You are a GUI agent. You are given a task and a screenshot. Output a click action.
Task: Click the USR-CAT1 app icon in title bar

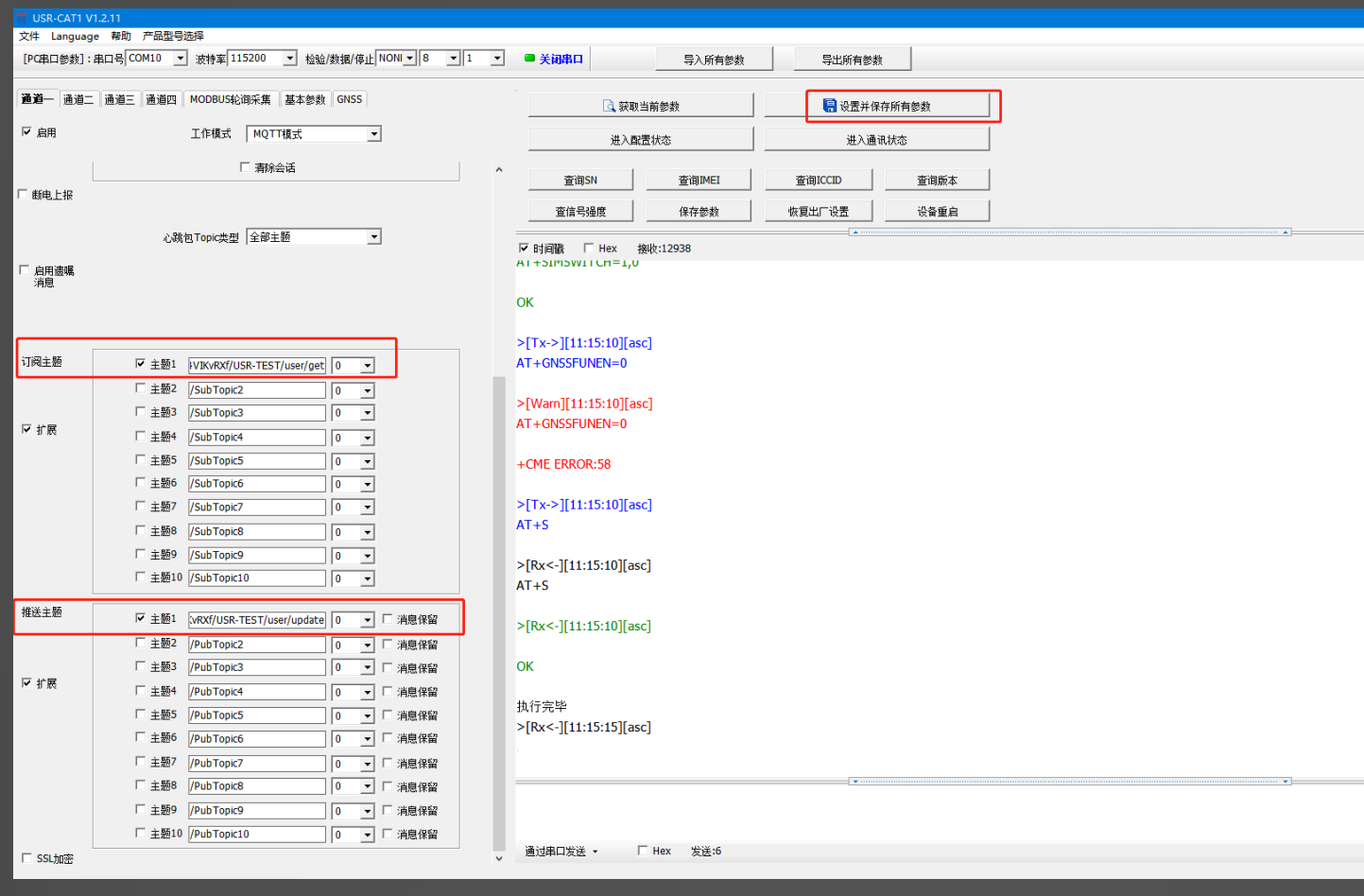[x=22, y=17]
